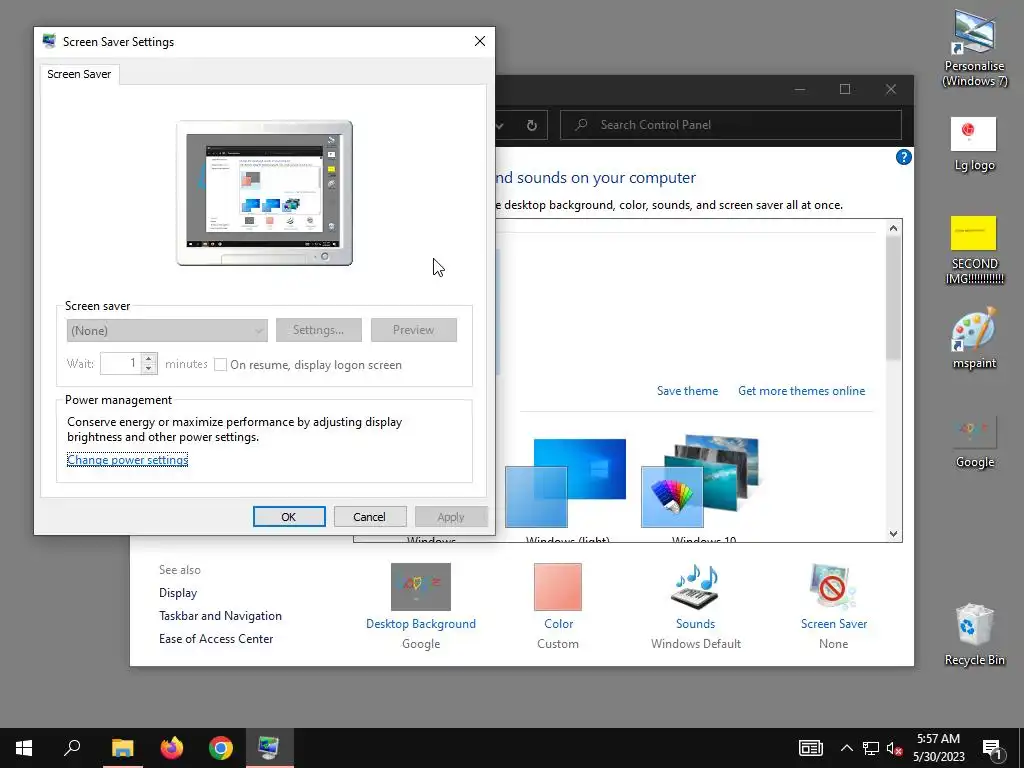The height and width of the screenshot is (768, 1024).
Task: Click in Search Control Panel field
Action: (731, 125)
